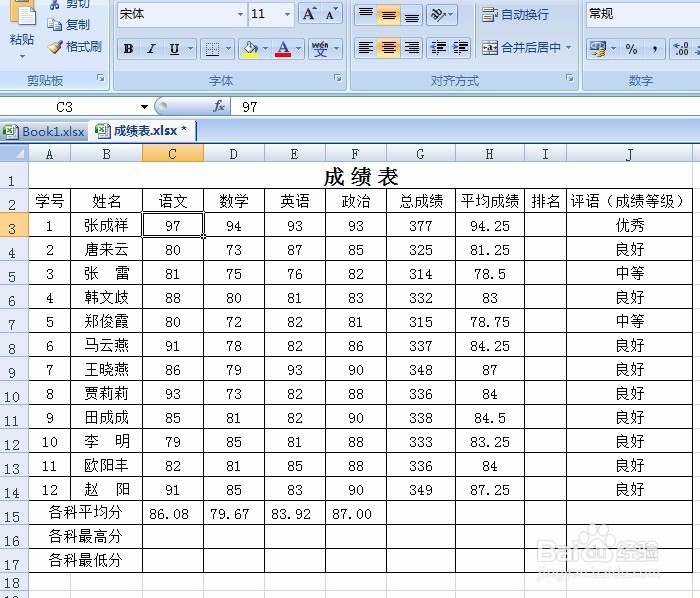Click the average cell 86.08
This screenshot has width=700, height=598.
click(x=173, y=513)
